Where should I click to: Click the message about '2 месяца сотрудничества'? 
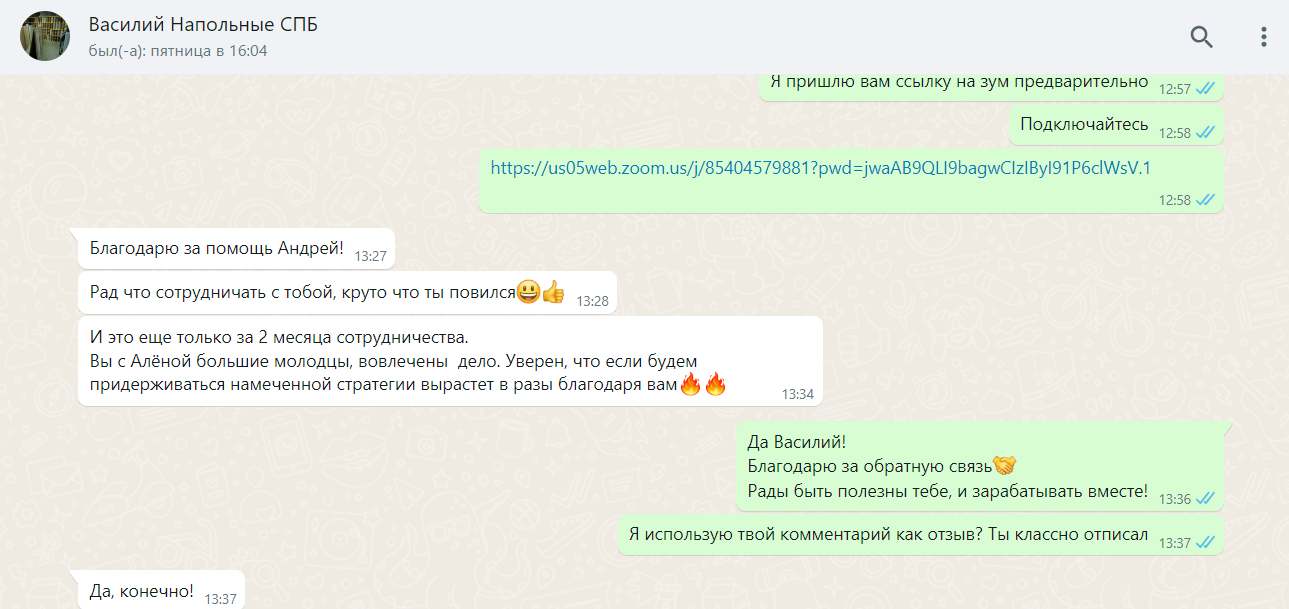pos(450,360)
